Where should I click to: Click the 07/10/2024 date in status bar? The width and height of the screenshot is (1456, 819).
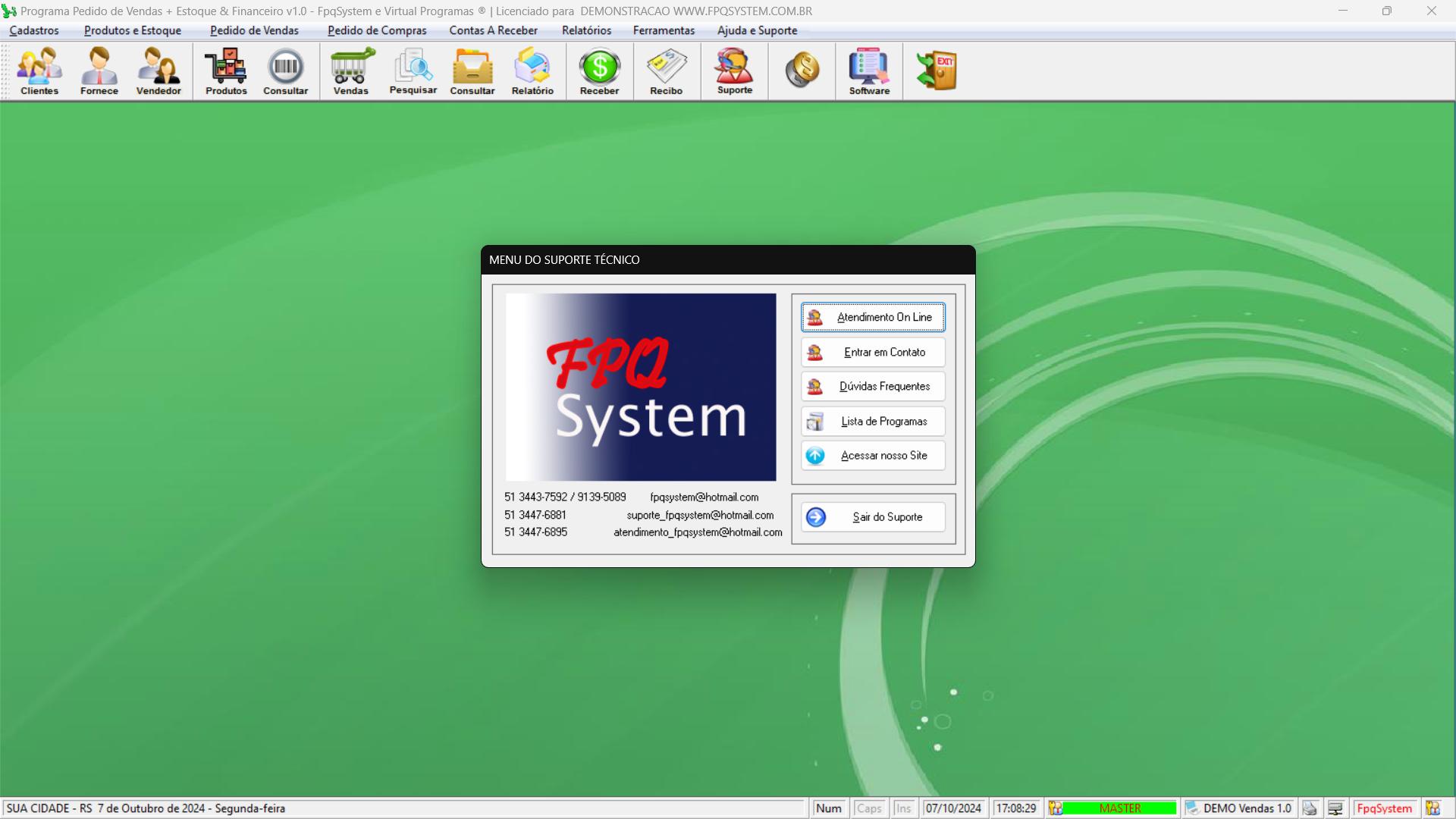tap(953, 808)
